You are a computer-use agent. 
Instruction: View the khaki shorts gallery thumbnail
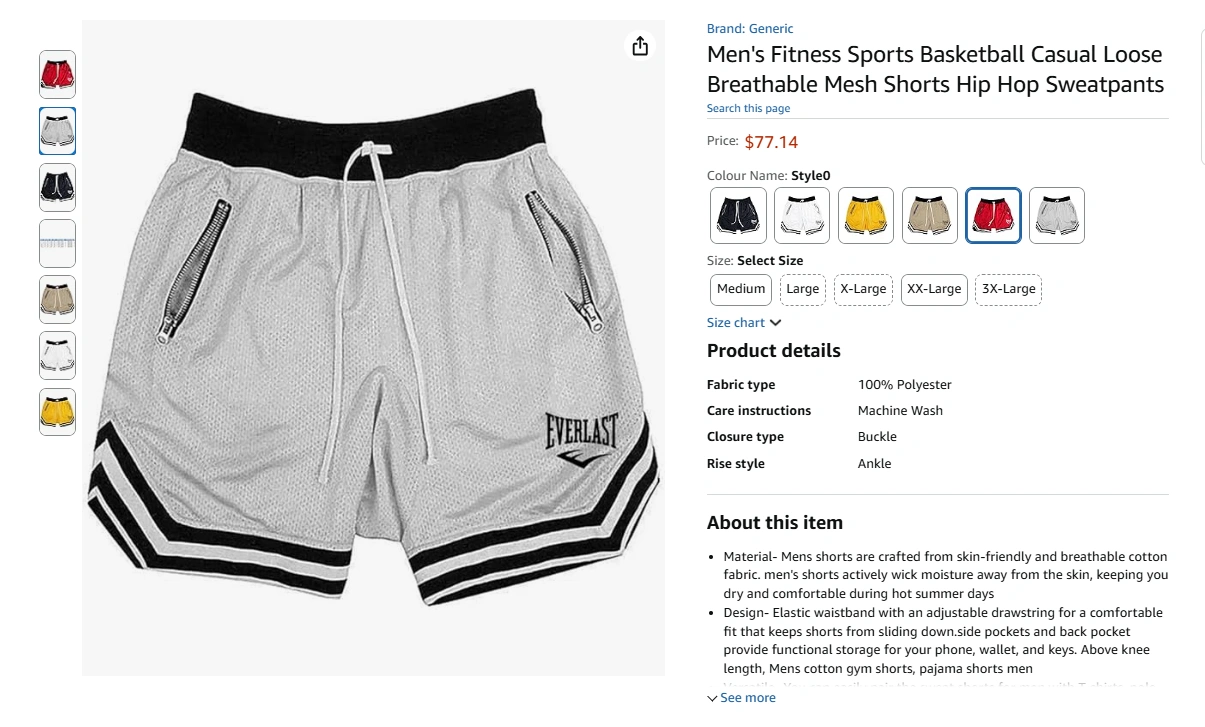click(57, 299)
